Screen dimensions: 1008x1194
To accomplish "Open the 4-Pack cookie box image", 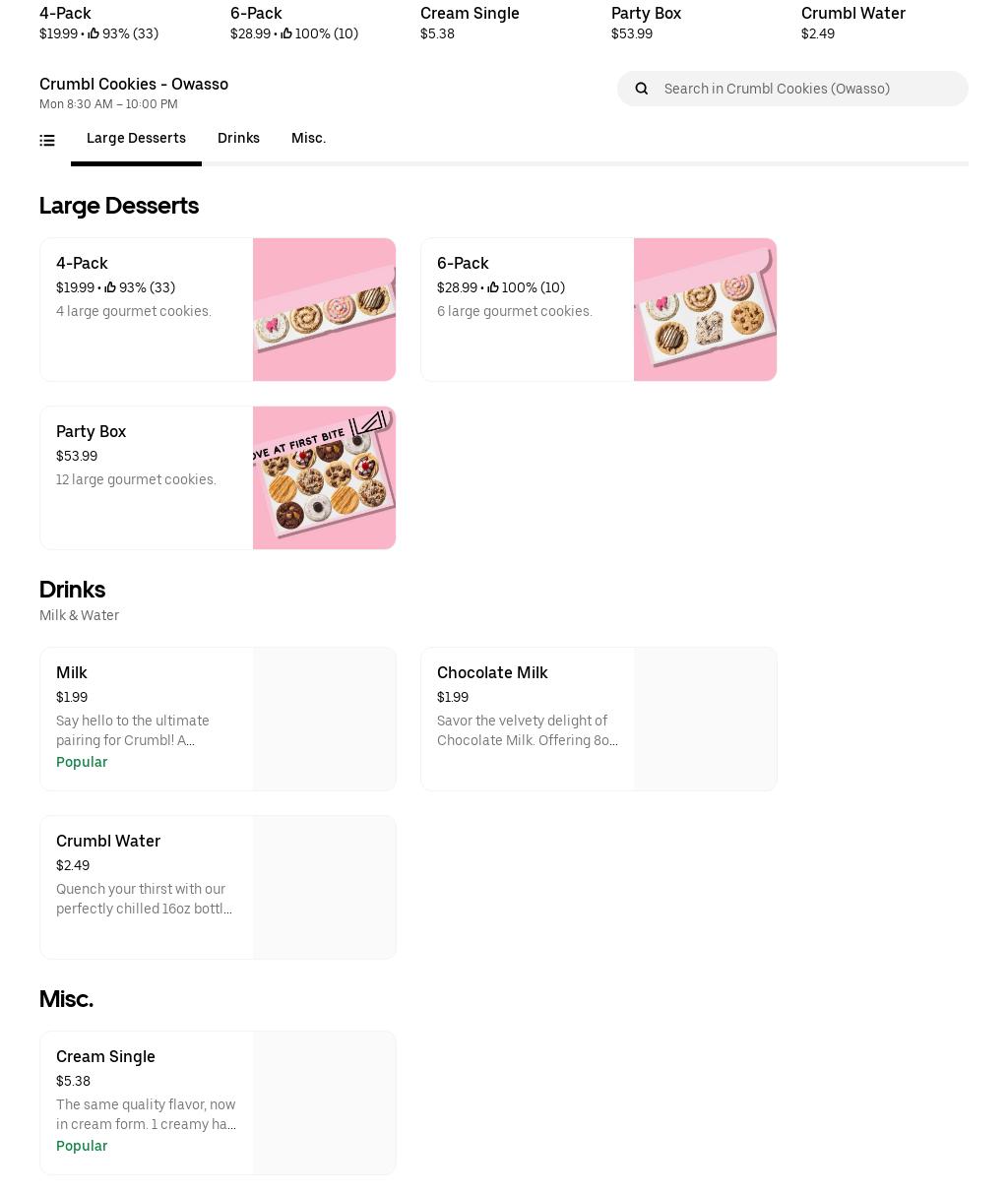I will (324, 309).
